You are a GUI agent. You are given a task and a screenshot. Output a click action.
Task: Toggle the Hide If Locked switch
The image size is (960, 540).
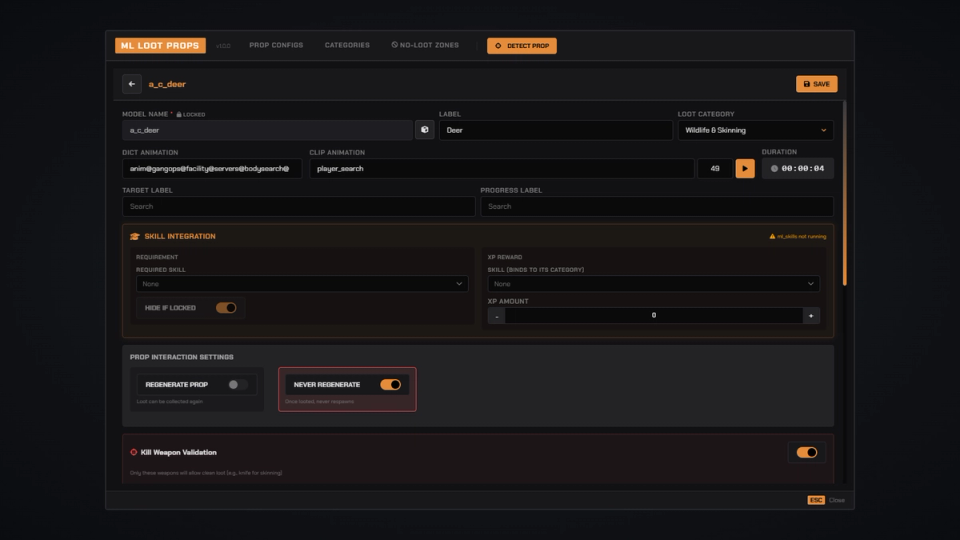click(x=226, y=308)
